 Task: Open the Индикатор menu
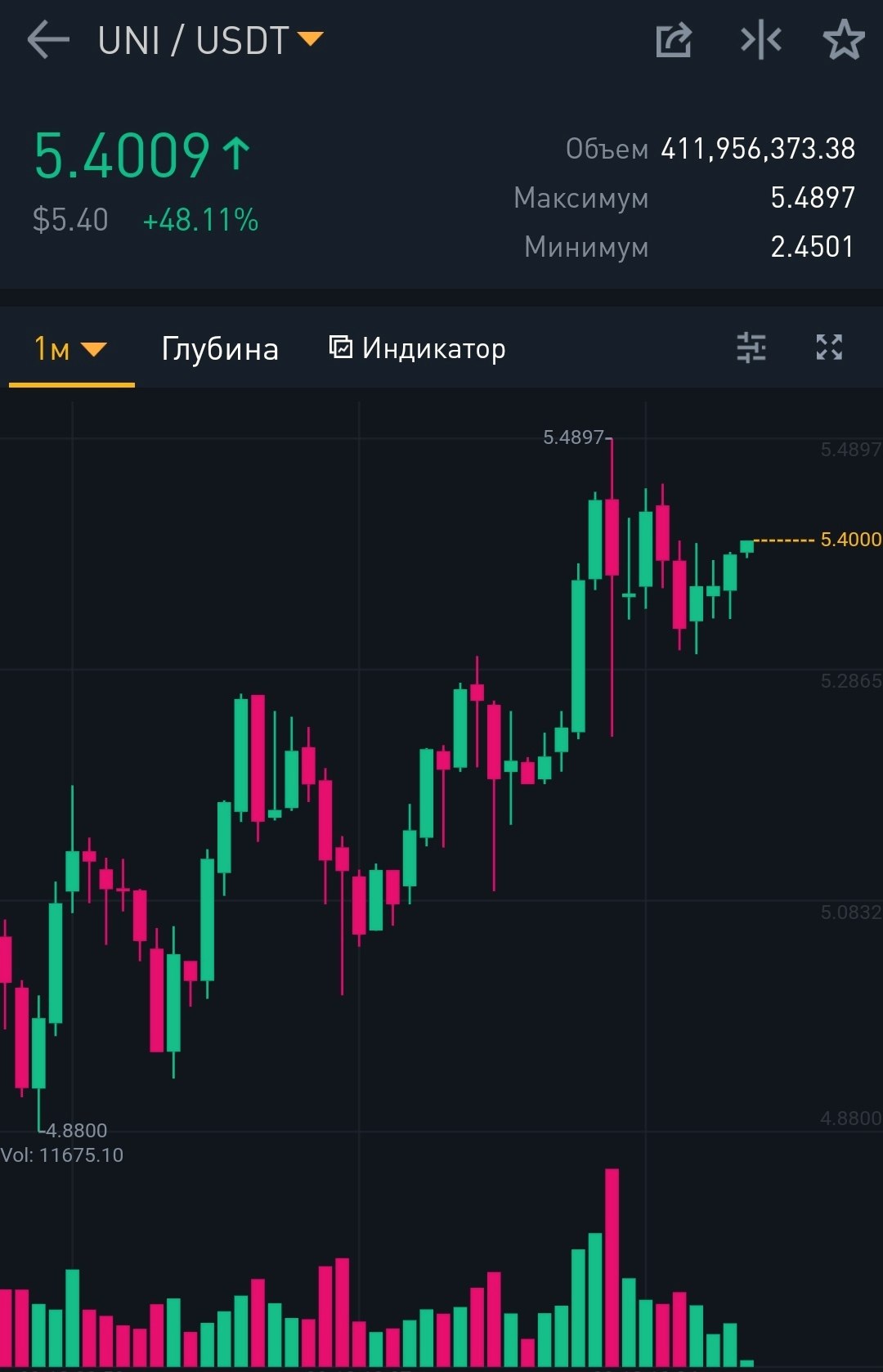click(417, 348)
